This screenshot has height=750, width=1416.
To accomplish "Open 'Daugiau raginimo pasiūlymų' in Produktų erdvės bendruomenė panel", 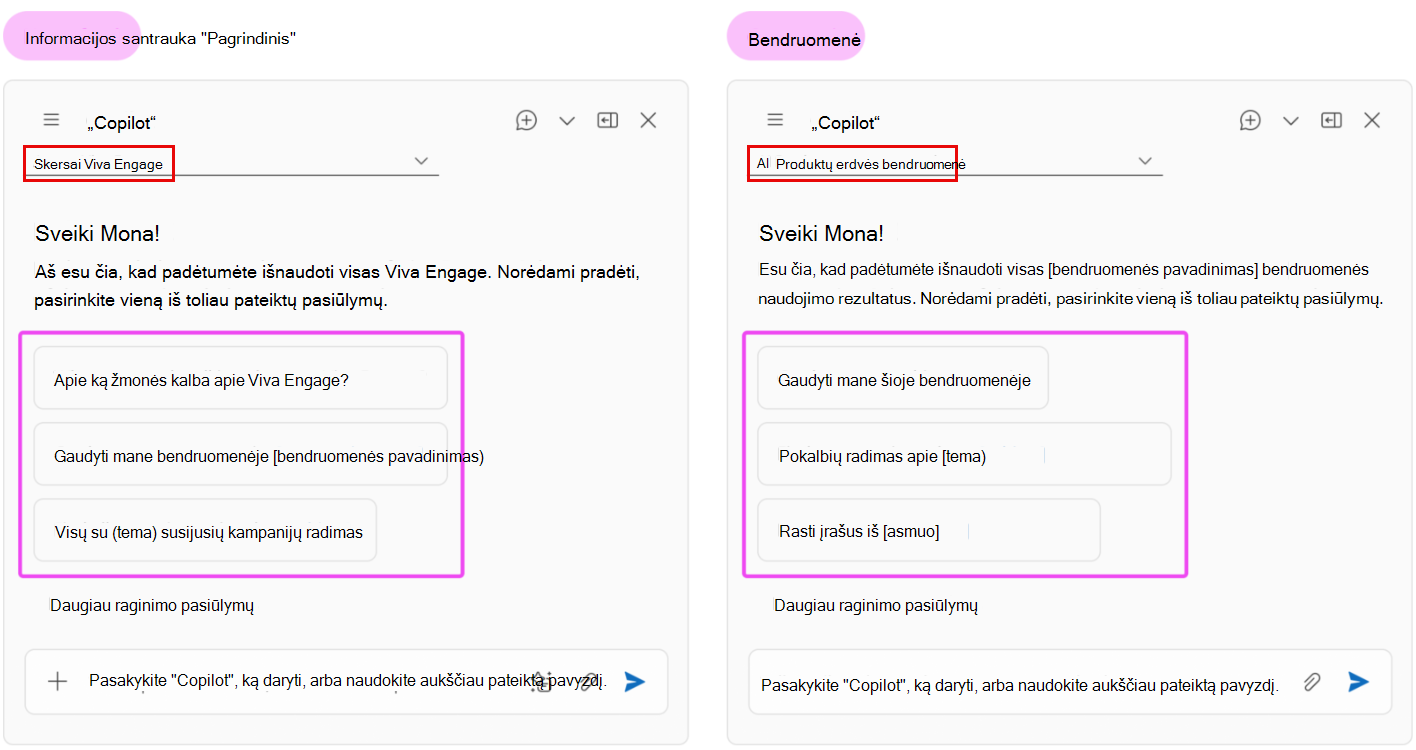I will click(x=876, y=606).
